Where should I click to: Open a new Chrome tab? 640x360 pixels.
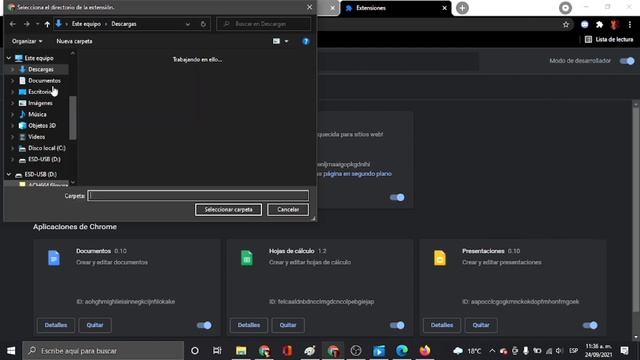[462, 8]
